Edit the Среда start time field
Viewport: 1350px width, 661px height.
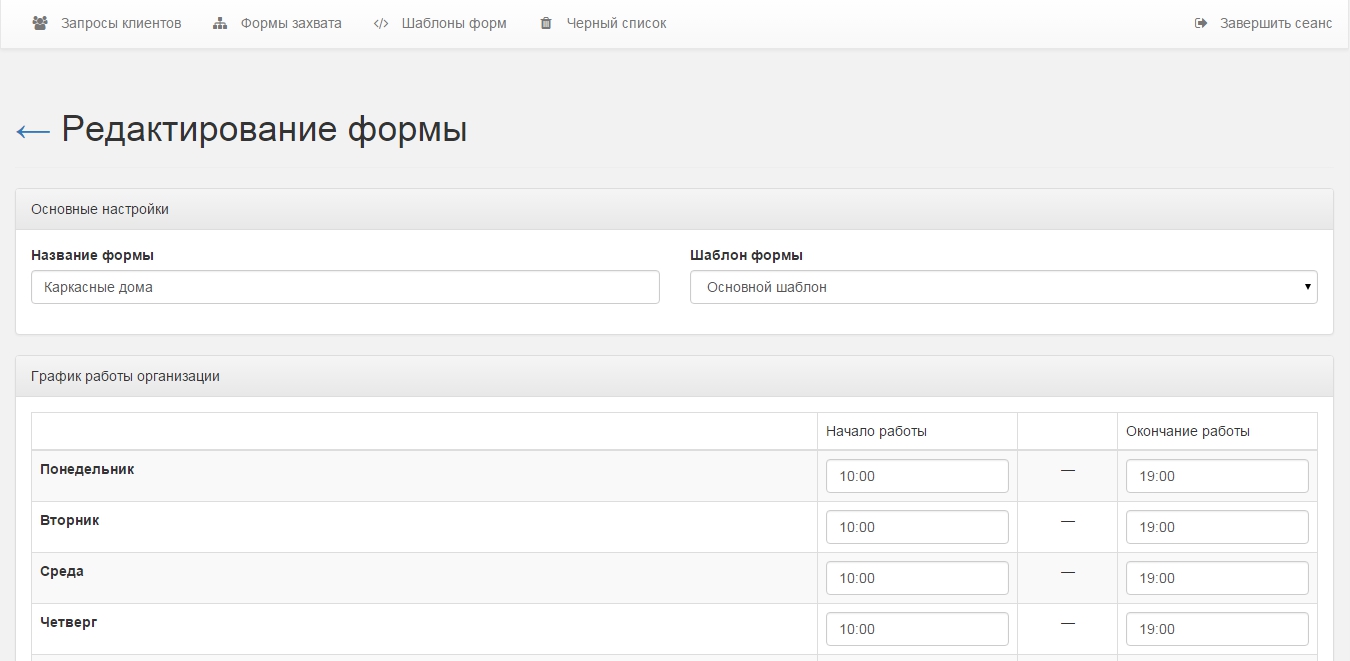(917, 578)
